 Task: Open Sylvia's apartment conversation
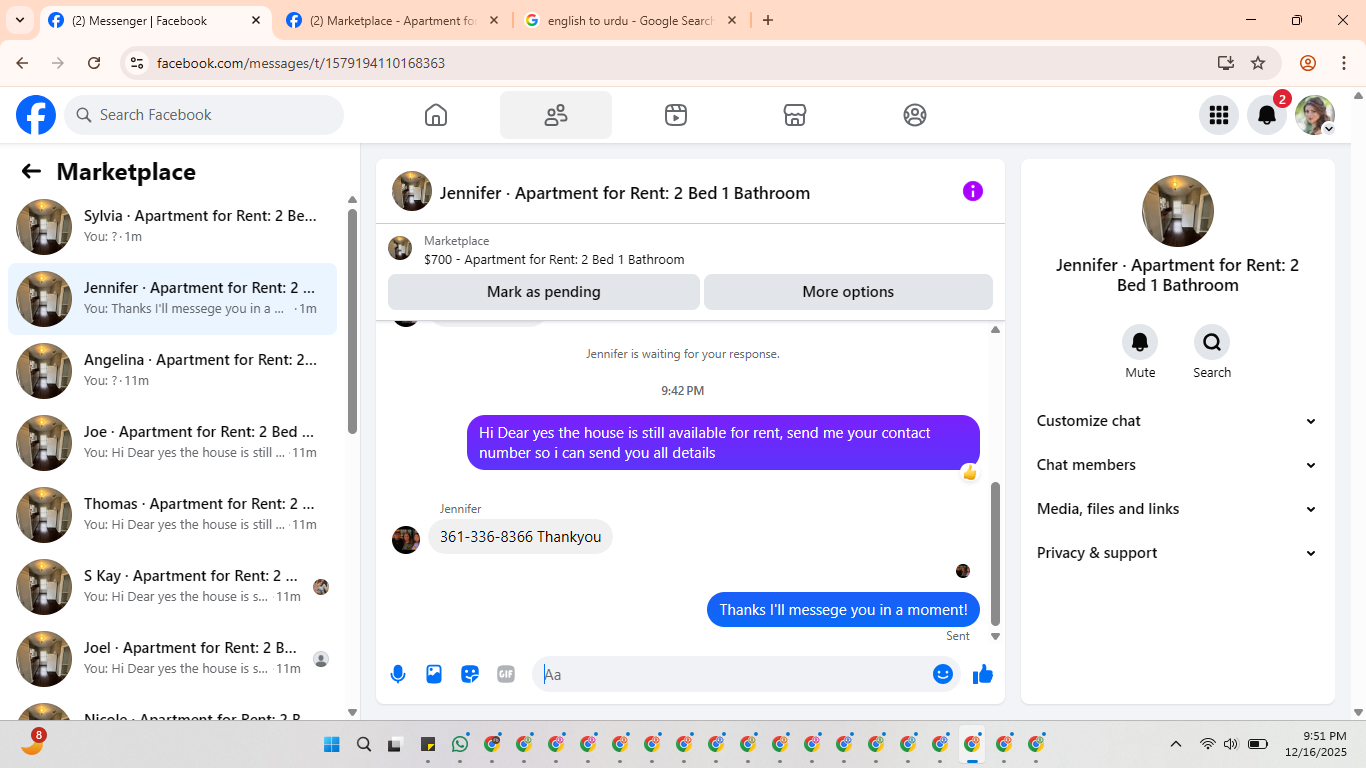tap(172, 227)
